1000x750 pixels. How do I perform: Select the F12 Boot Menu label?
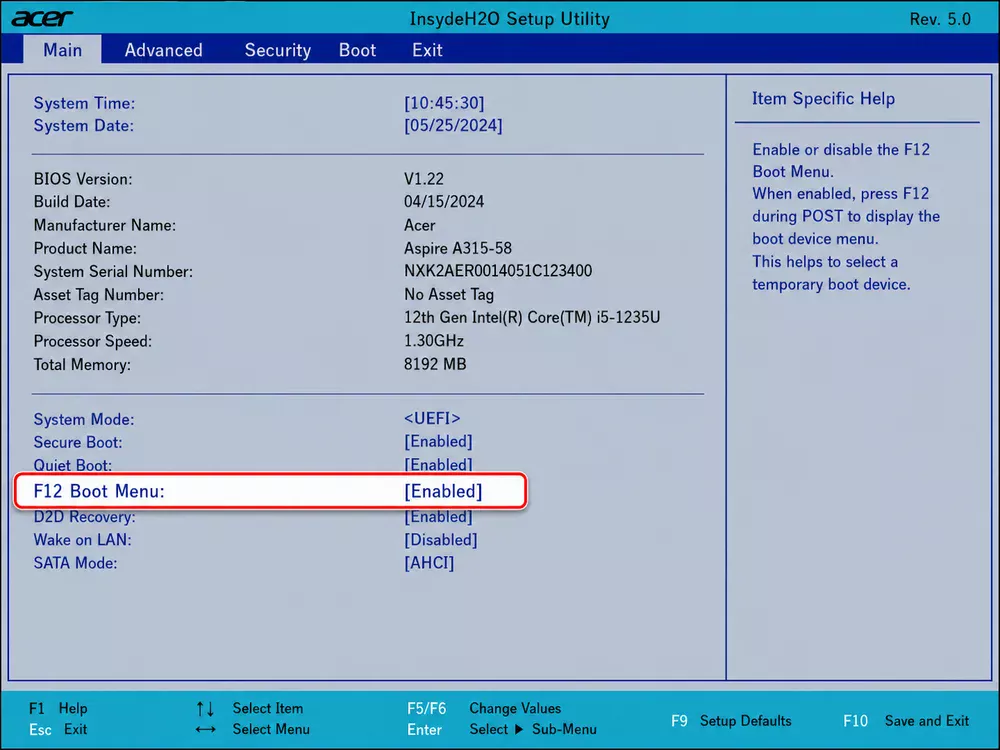tap(99, 491)
